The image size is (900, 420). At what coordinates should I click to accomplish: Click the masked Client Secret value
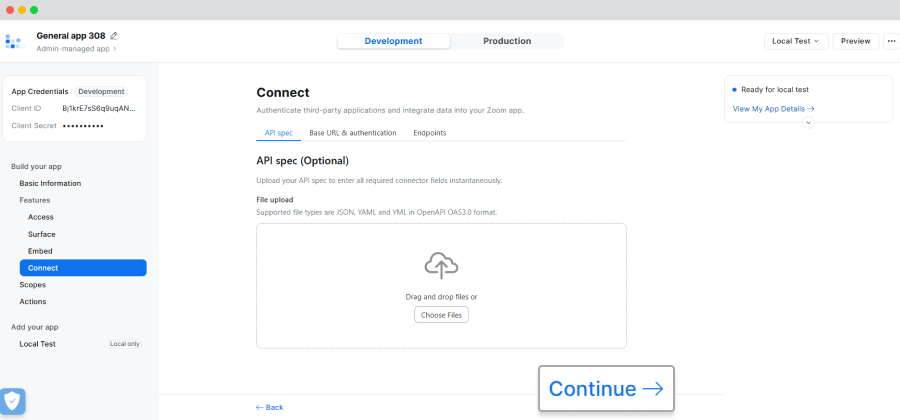point(83,126)
